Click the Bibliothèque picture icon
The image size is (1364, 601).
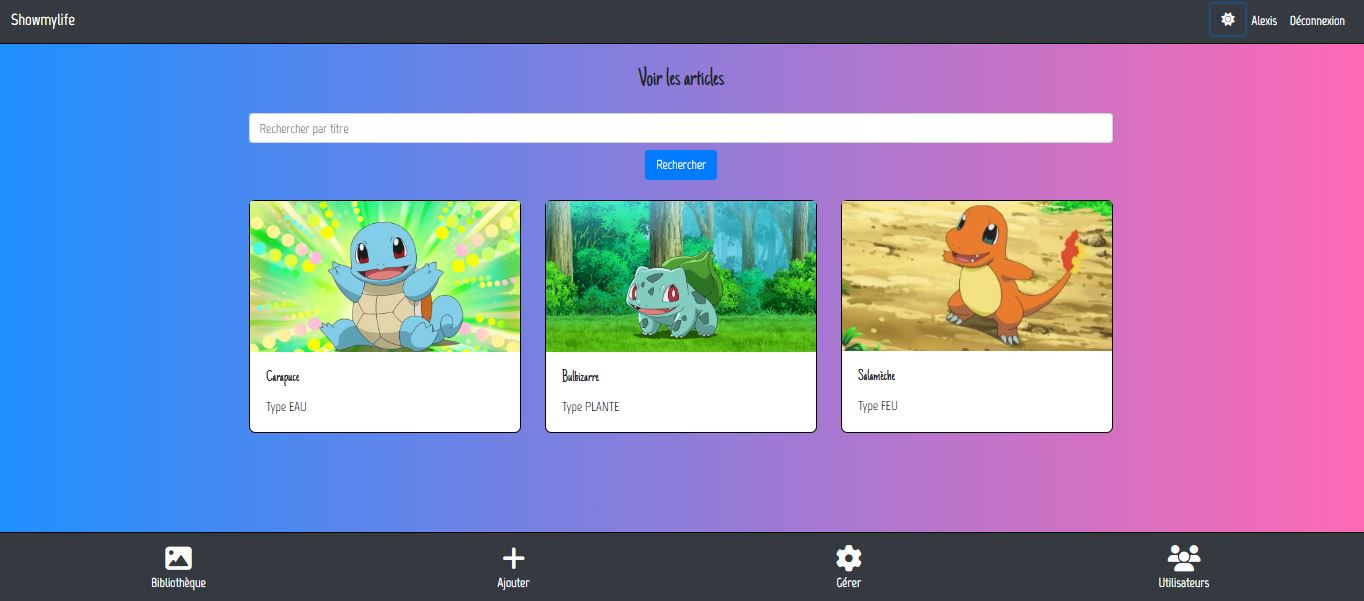178,558
